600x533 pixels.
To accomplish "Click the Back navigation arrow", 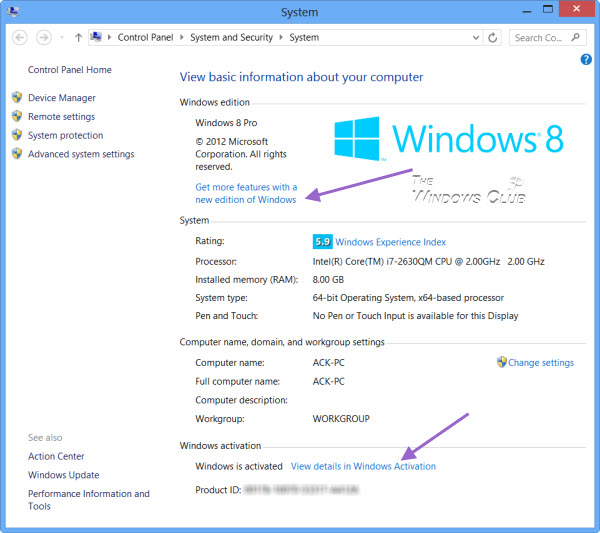I will coord(20,37).
